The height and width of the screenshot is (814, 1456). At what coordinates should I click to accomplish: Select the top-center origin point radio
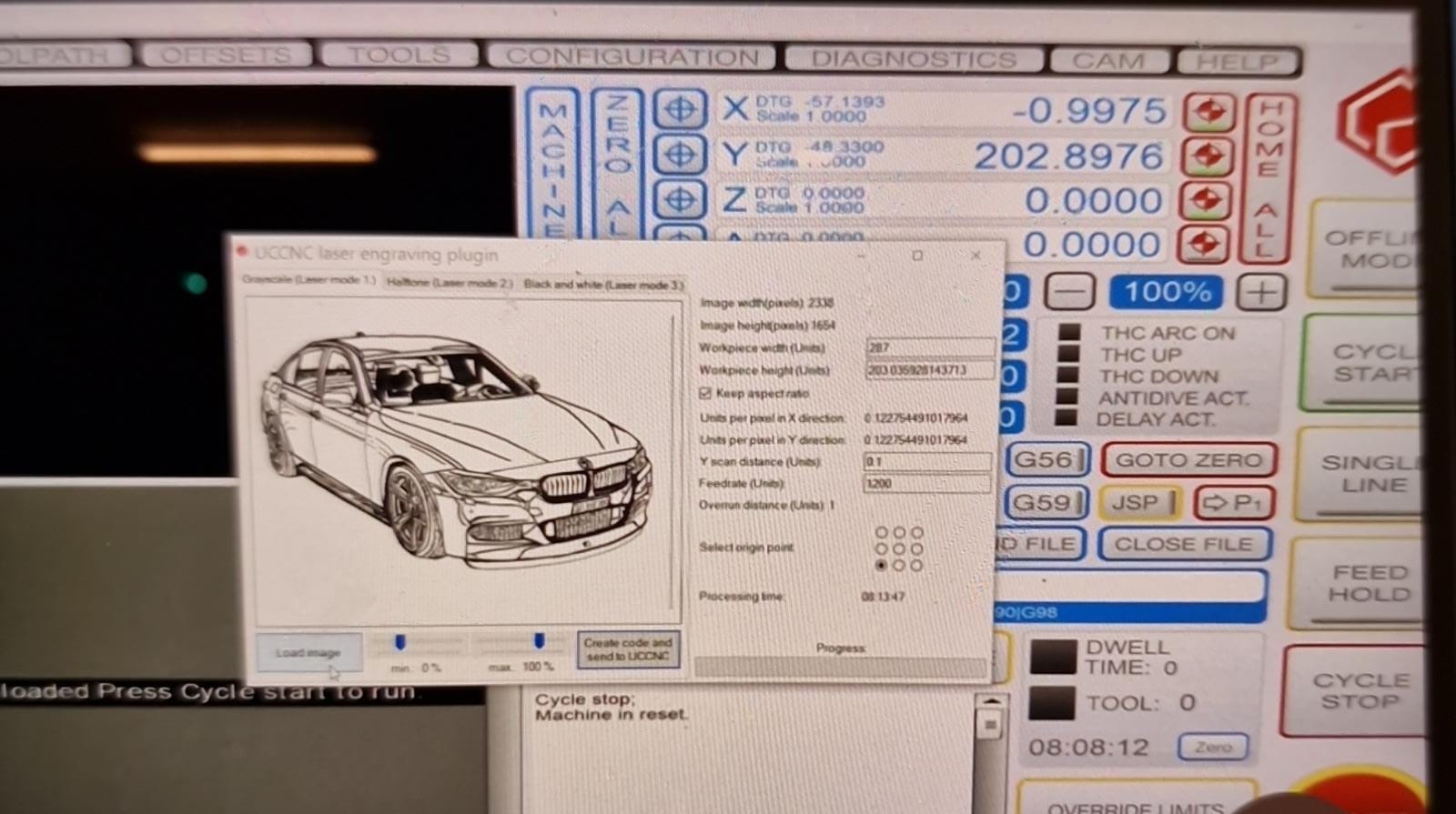899,532
